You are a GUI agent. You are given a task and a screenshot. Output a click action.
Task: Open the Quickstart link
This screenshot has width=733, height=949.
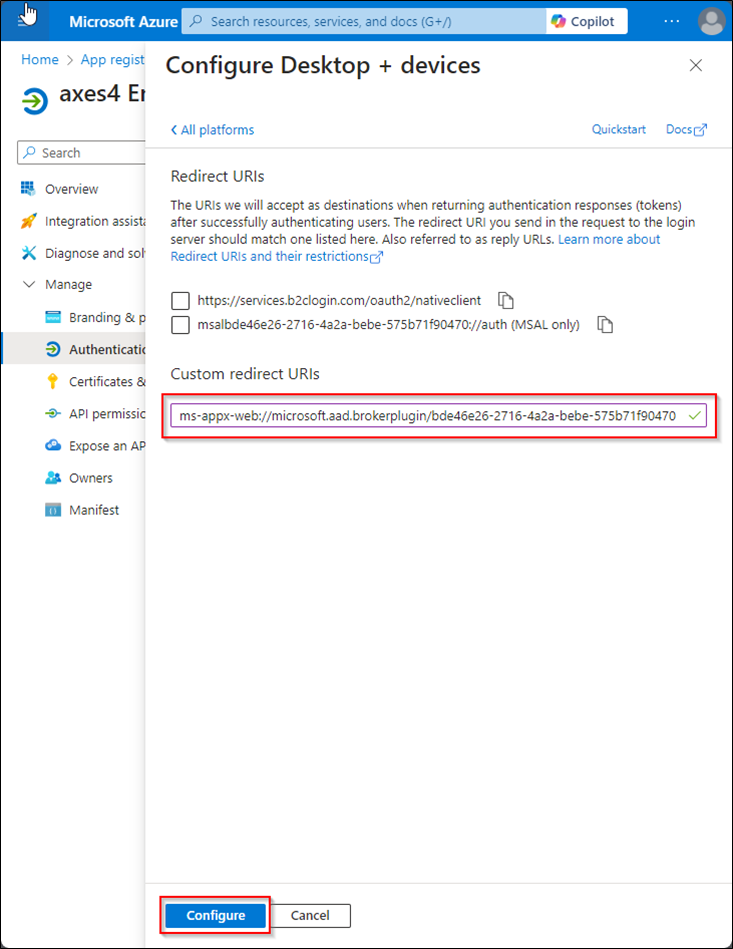[x=619, y=129]
